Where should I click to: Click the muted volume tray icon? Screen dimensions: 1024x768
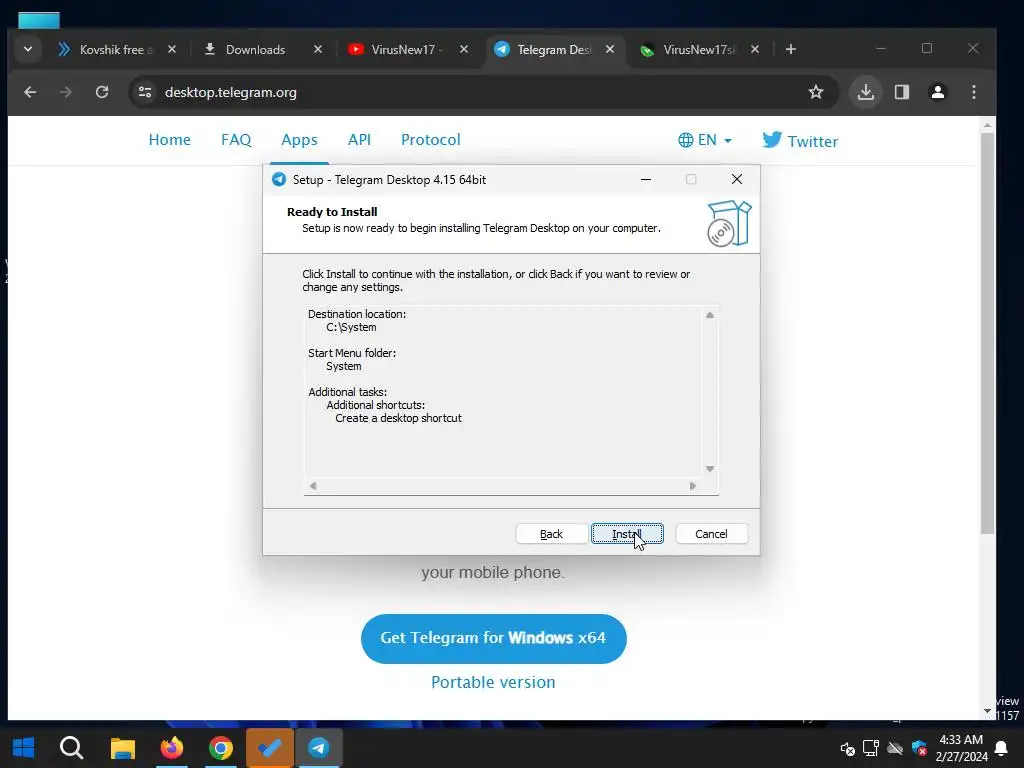click(x=847, y=748)
